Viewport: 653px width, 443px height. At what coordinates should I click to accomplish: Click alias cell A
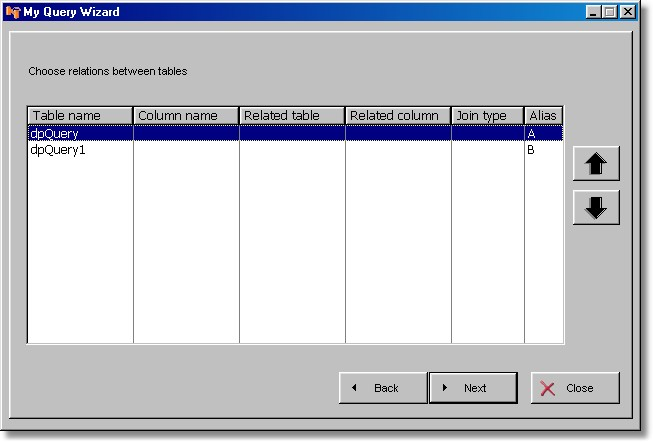tap(543, 133)
